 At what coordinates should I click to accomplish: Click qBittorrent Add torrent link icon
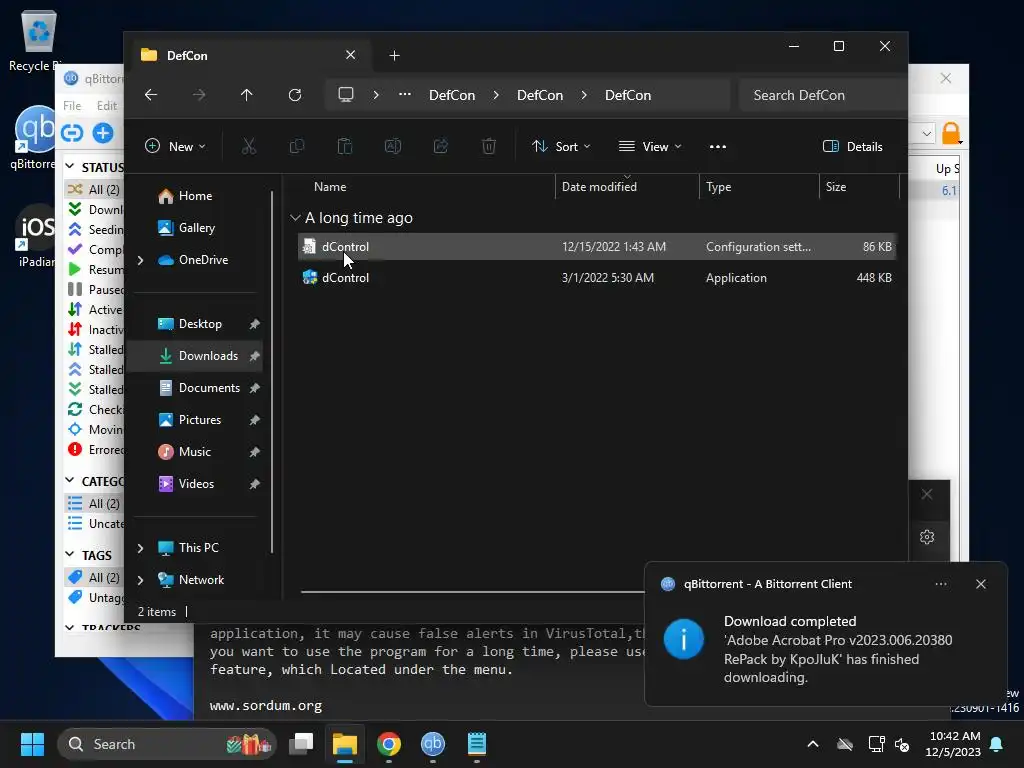(72, 133)
